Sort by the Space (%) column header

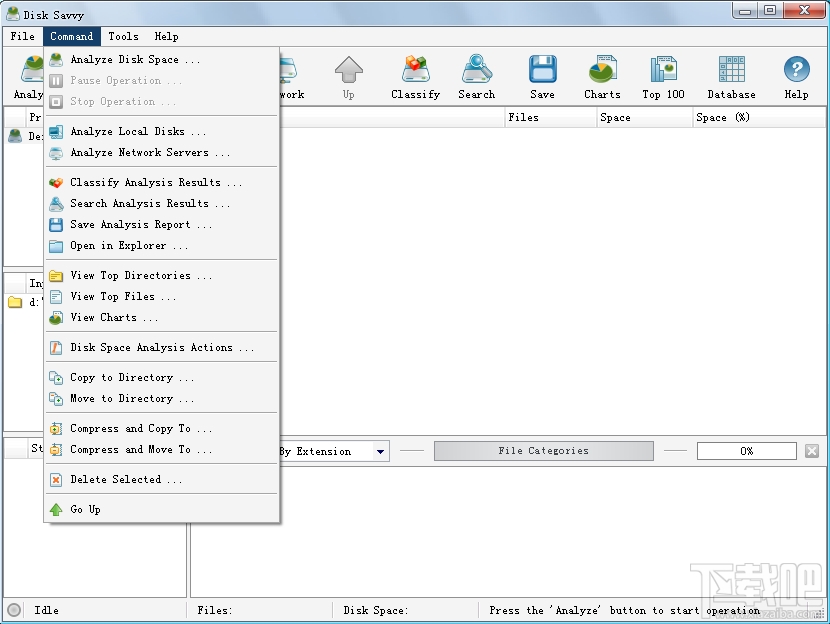coord(759,117)
